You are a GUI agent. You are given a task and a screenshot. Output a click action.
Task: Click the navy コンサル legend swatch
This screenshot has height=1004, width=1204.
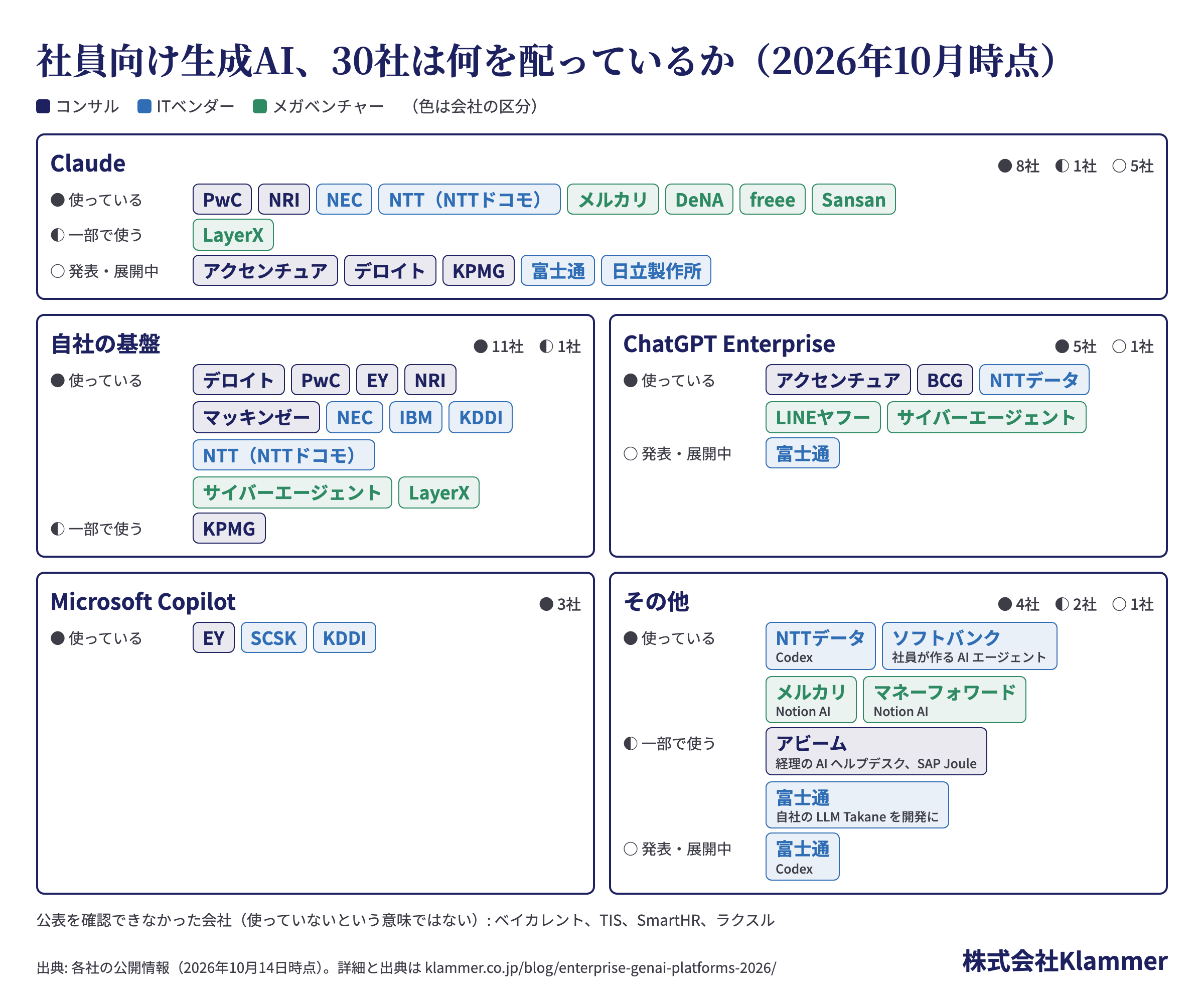pyautogui.click(x=43, y=107)
